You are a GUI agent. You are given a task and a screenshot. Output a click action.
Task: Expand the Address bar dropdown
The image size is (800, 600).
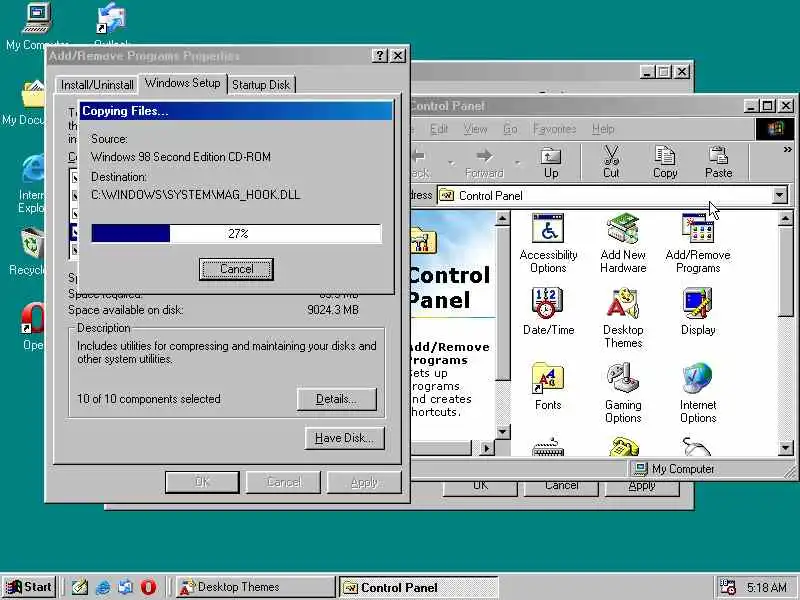pyautogui.click(x=780, y=195)
